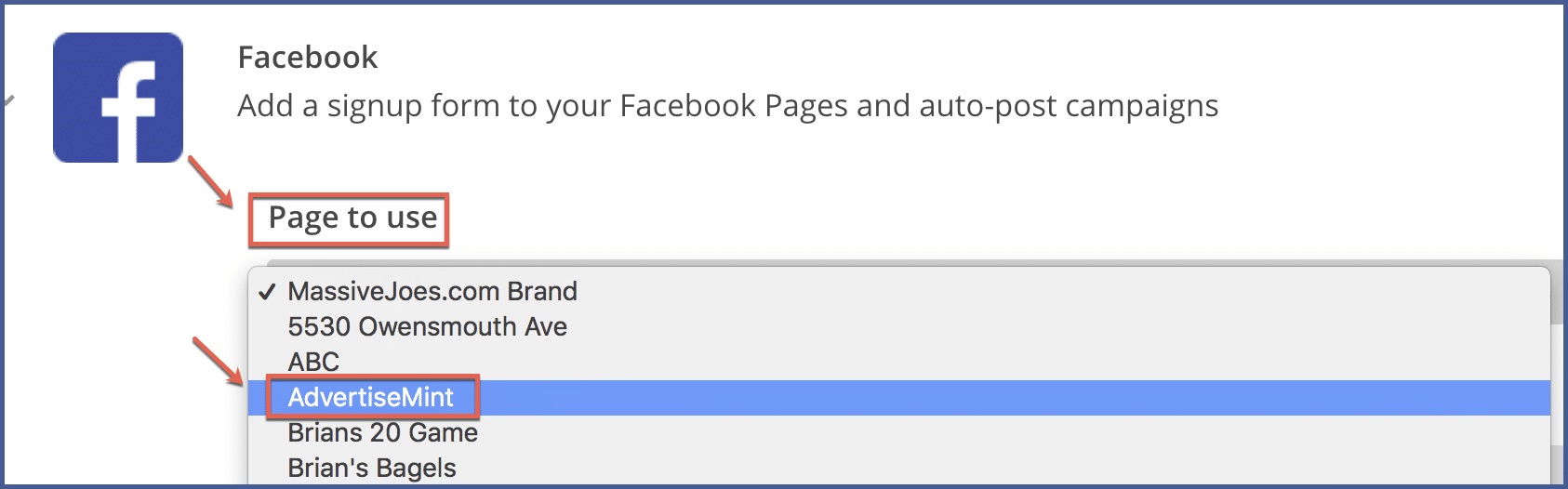This screenshot has width=1568, height=489.
Task: Click the Facebook integration heading
Action: pos(308,58)
